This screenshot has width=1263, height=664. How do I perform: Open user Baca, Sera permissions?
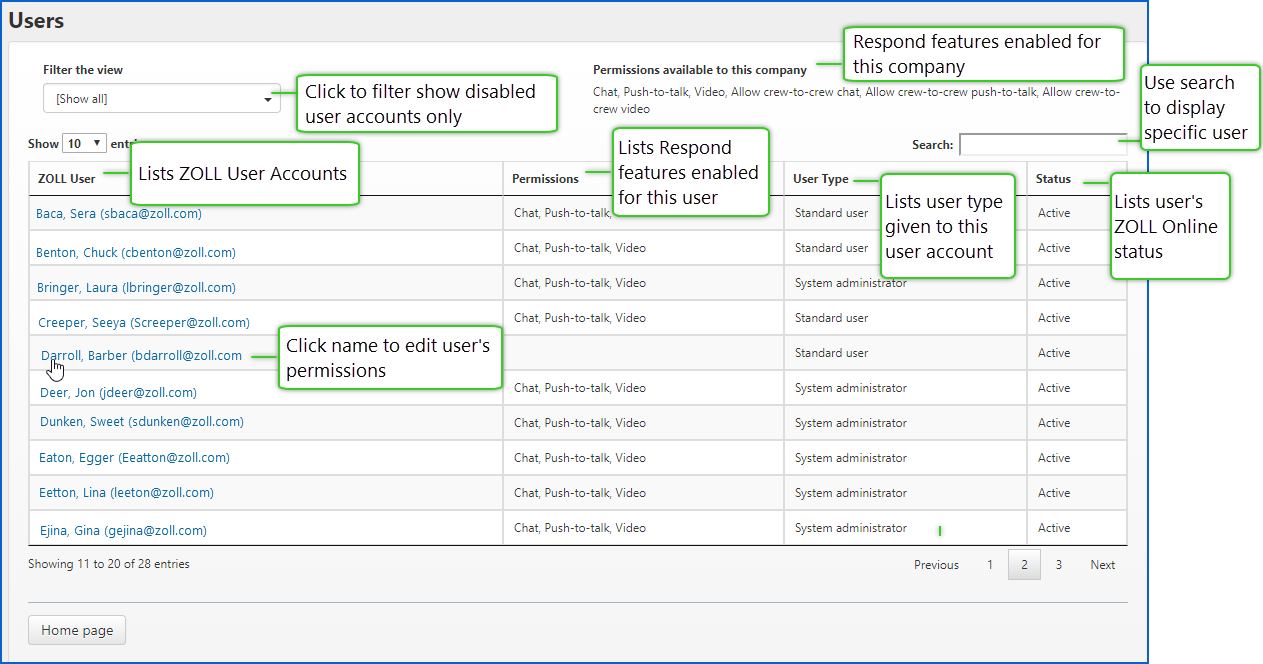[x=118, y=214]
